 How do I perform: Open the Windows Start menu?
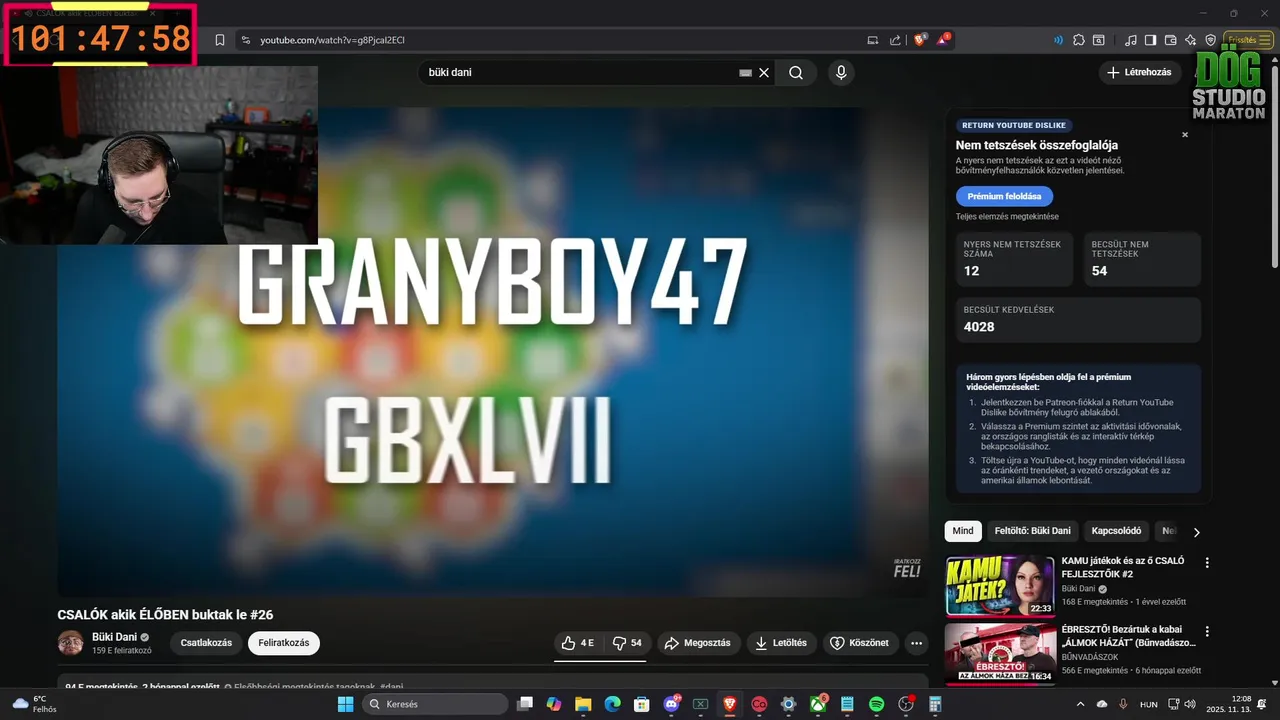(x=345, y=704)
